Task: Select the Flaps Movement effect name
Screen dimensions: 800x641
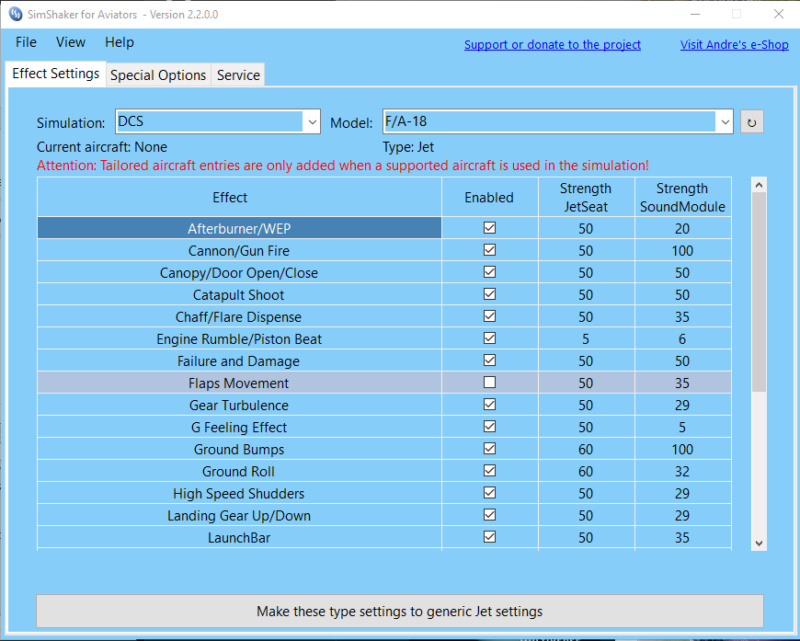Action: pos(239,383)
